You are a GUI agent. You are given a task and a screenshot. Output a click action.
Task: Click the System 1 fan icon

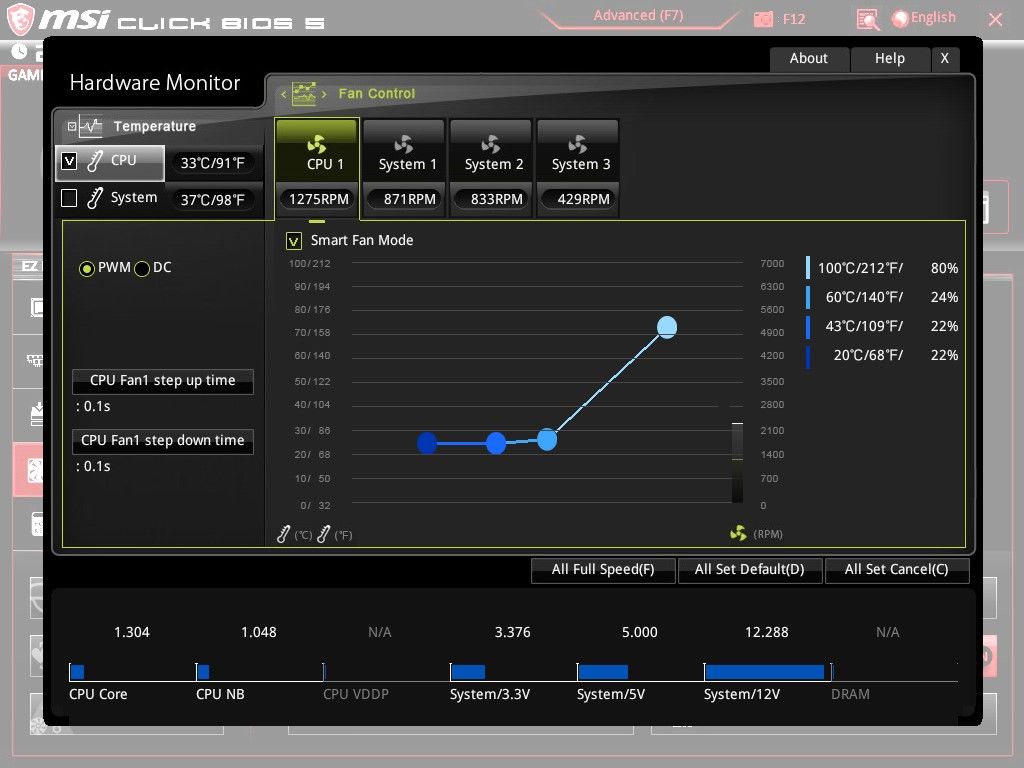tap(404, 144)
